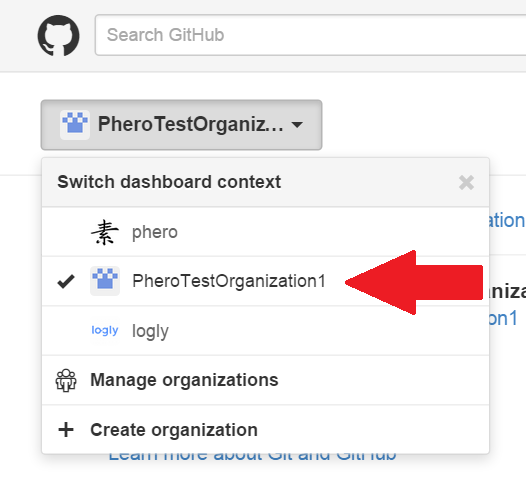Click the checkmark next to PheroTestOrganization1
Viewport: 526px width, 481px height.
(x=66, y=281)
